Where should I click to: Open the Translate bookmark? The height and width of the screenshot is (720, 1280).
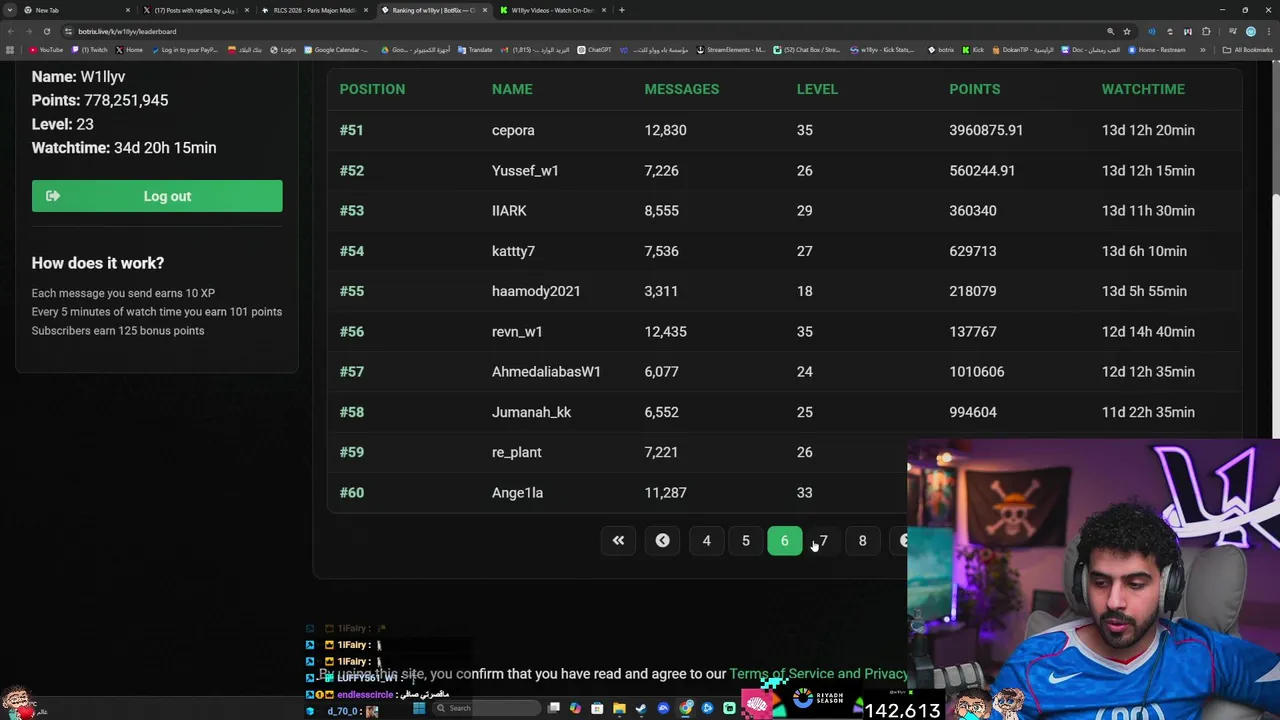(475, 50)
